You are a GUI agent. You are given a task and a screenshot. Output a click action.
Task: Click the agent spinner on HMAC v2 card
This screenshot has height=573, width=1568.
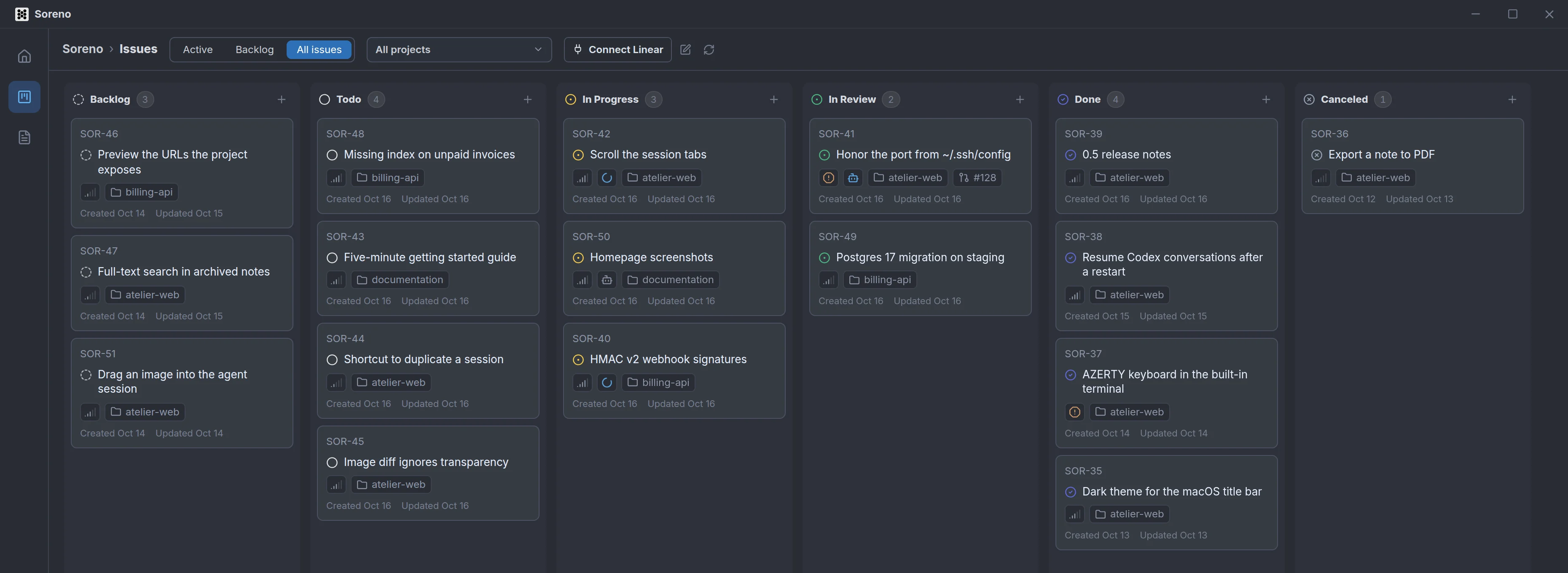pyautogui.click(x=607, y=383)
